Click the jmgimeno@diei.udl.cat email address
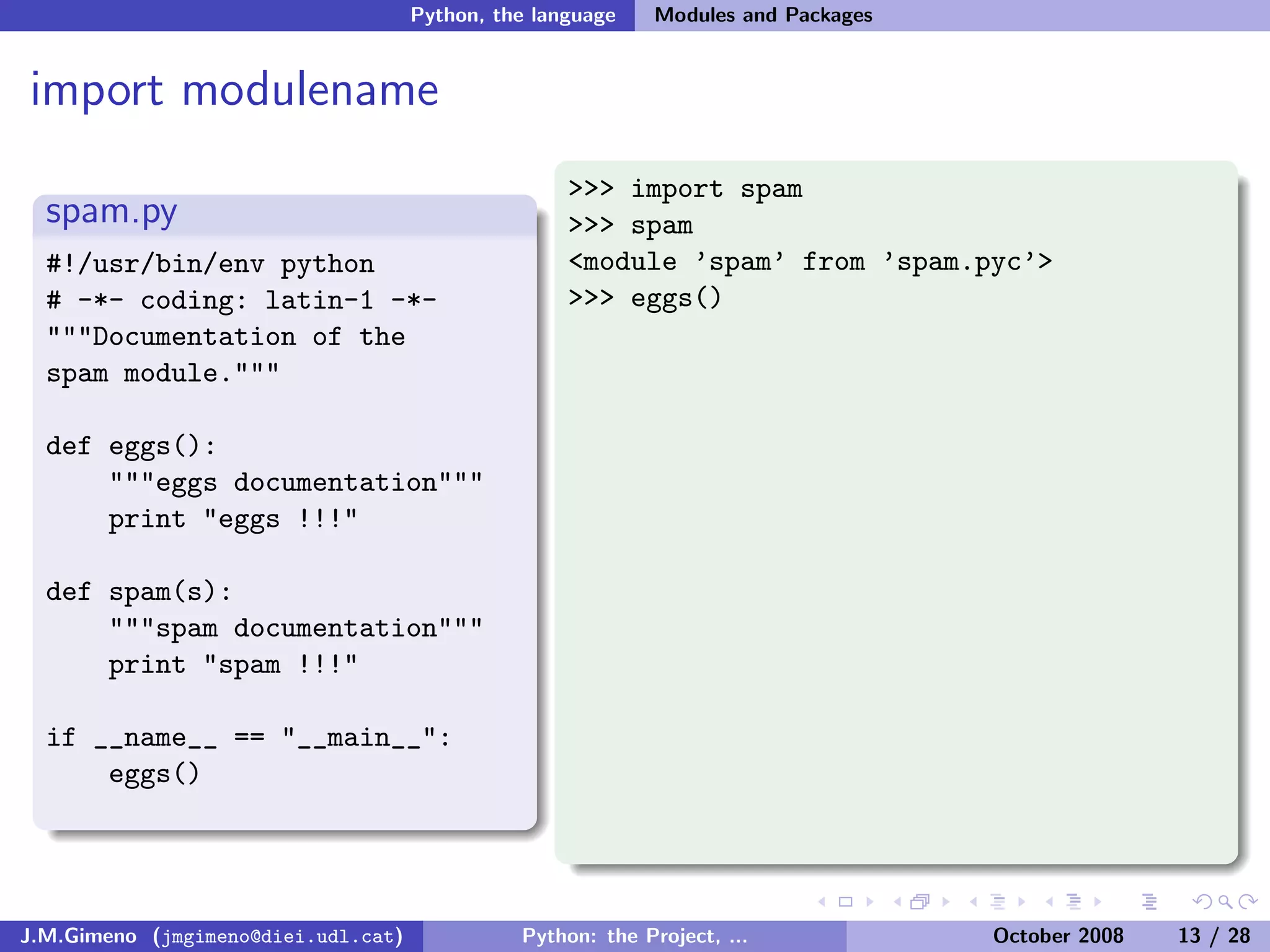The image size is (1270, 952). click(278, 937)
